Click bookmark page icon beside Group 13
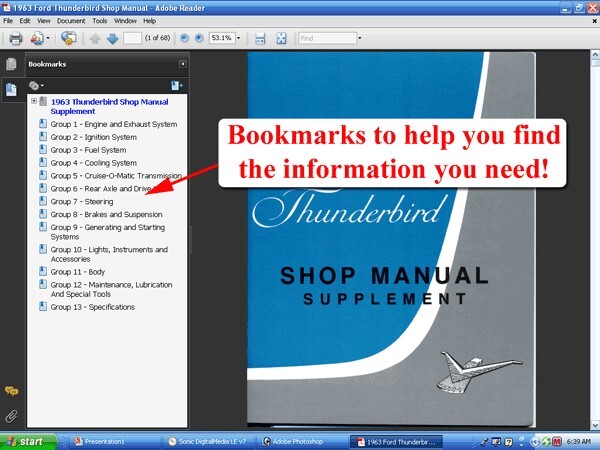 [43, 306]
